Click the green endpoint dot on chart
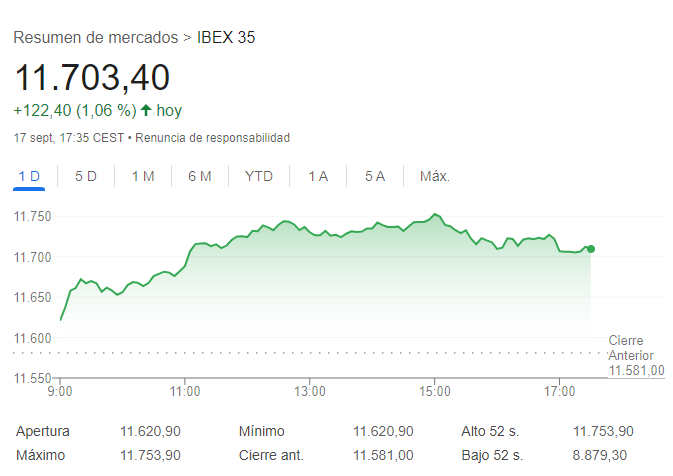673x476 pixels. (591, 249)
